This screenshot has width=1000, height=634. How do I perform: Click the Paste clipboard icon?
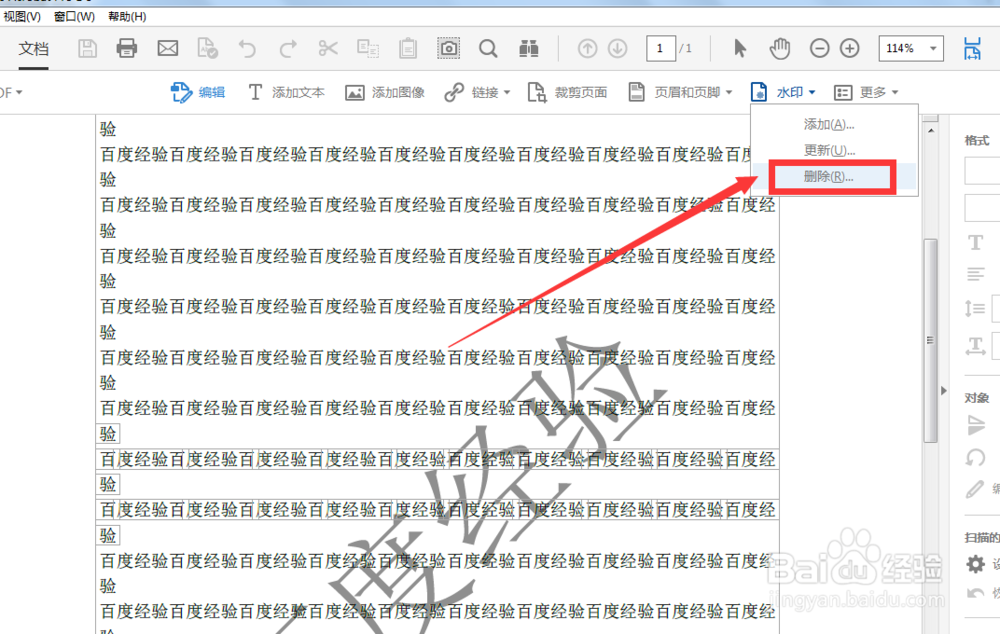pyautogui.click(x=408, y=48)
